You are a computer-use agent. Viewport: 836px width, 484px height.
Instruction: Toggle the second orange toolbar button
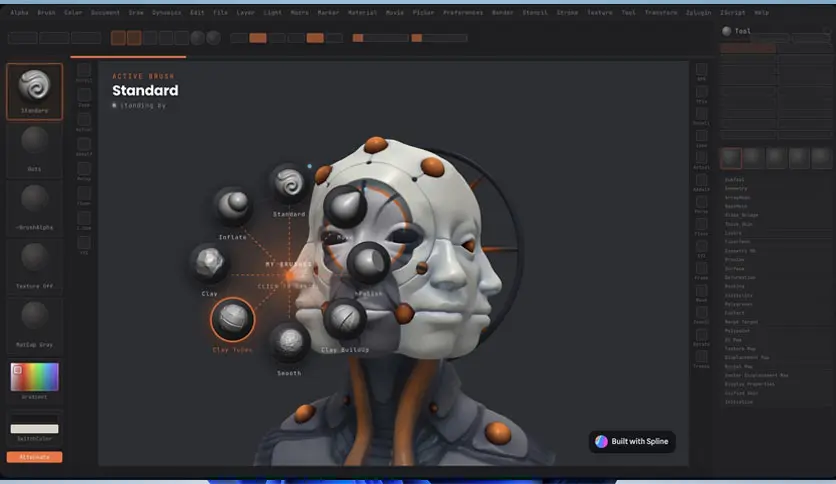(134, 37)
